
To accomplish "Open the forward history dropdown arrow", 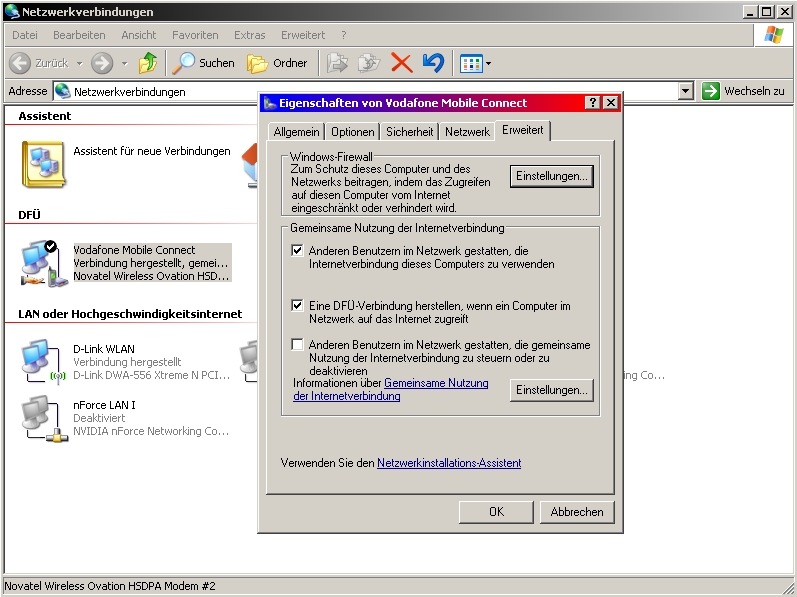I will [x=125, y=64].
